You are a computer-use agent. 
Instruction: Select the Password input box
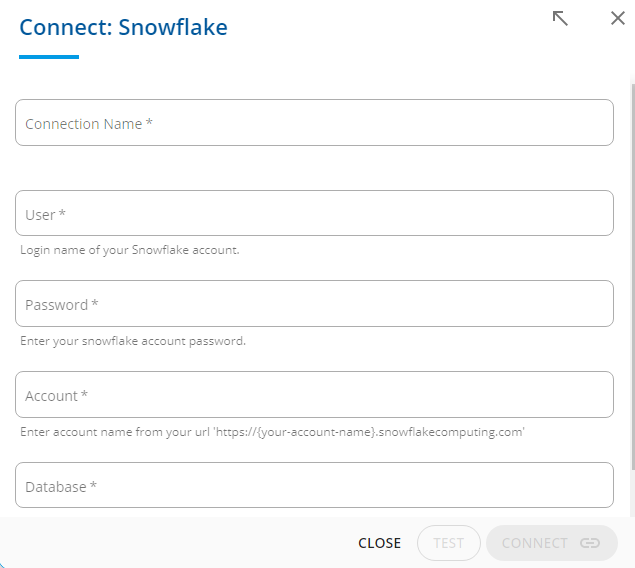point(314,304)
